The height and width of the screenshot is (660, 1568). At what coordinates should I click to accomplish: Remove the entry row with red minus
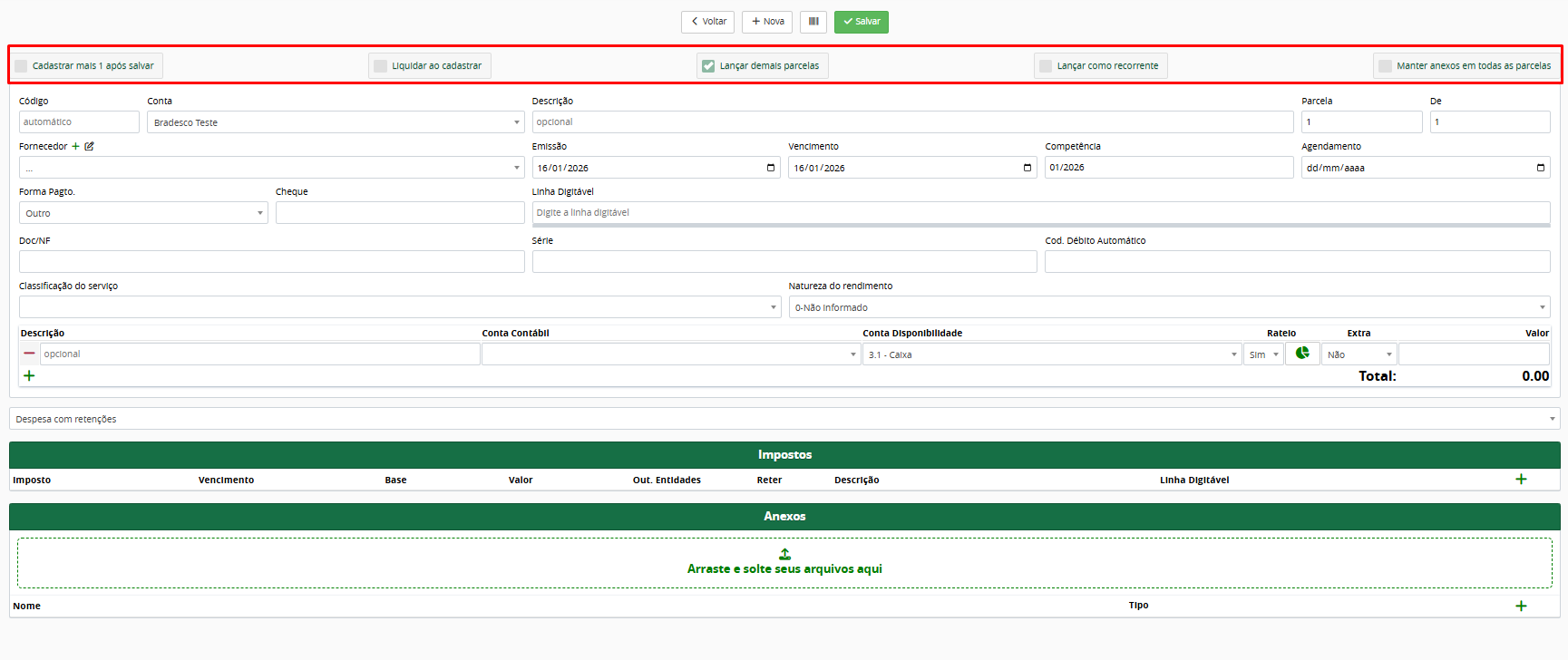(x=30, y=354)
